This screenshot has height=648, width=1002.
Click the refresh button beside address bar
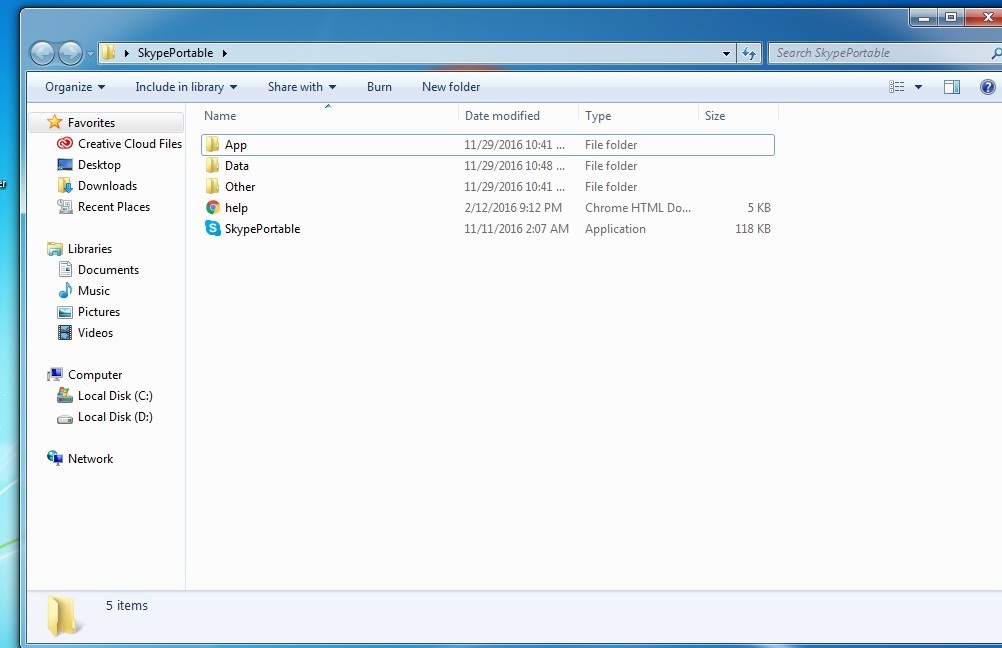749,53
